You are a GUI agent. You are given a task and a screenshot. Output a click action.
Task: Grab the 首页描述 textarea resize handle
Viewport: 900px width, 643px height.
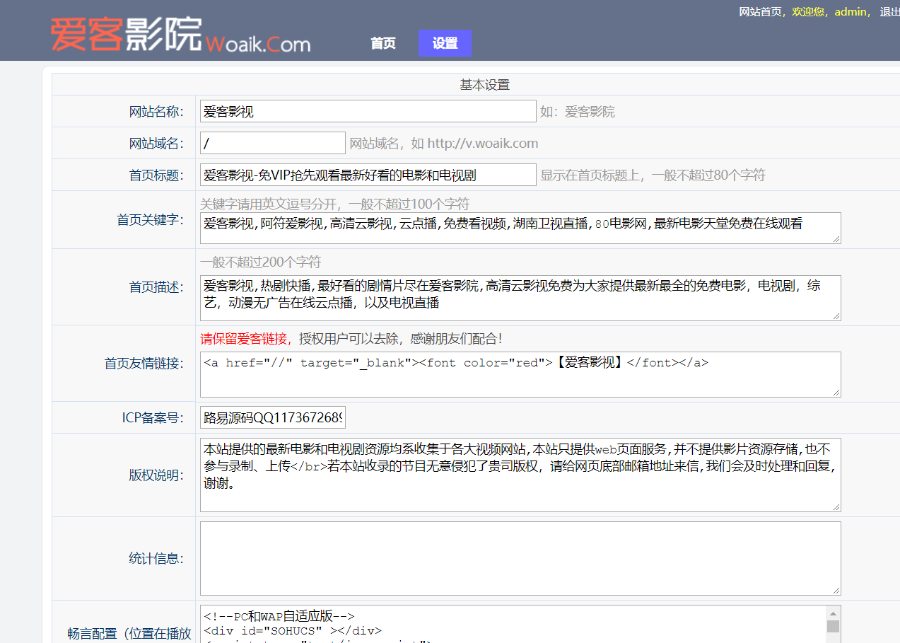click(x=836, y=316)
